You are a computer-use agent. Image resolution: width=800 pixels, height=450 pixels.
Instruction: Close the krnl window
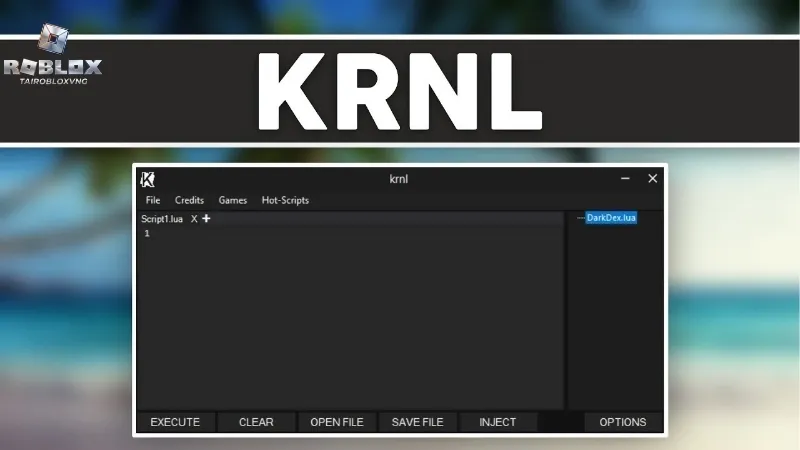point(653,179)
